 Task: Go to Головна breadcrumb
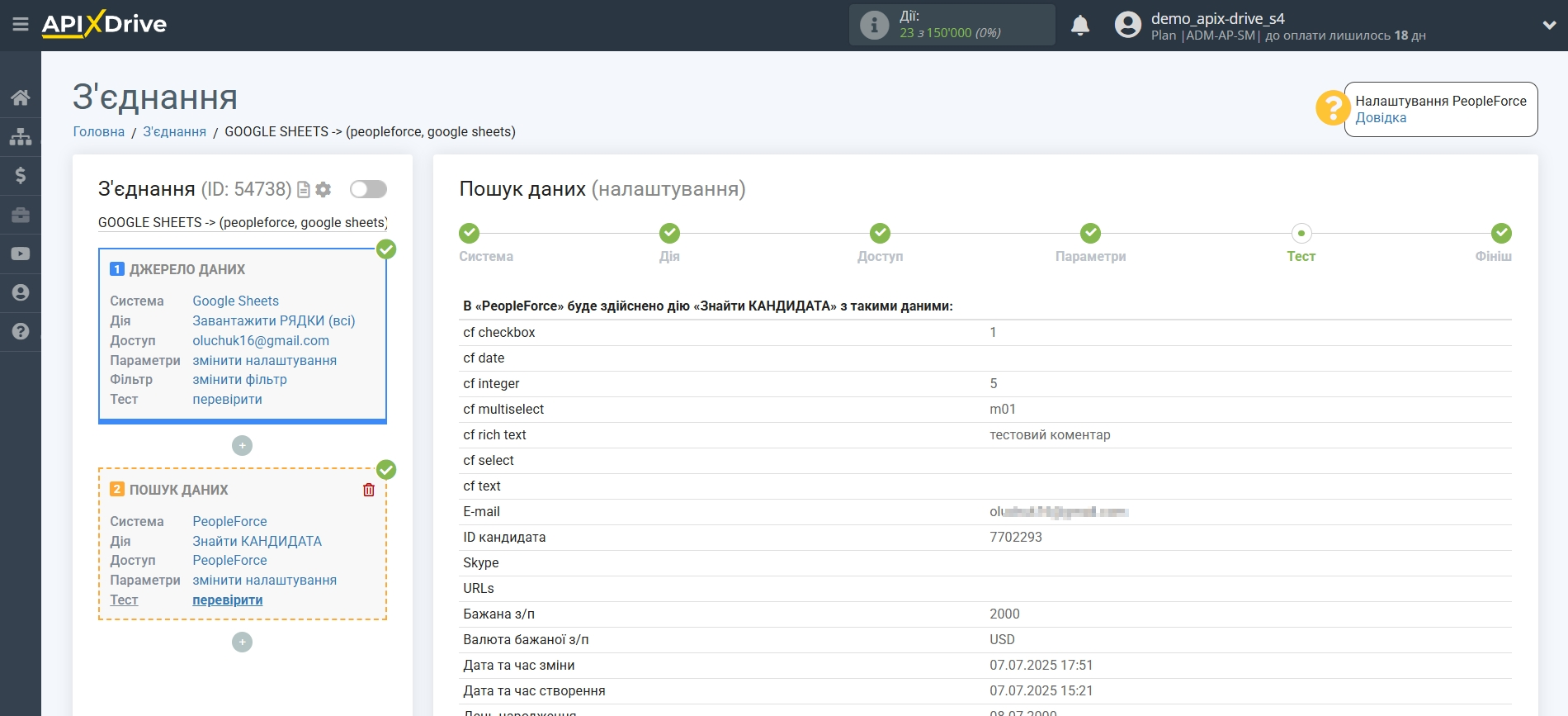99,132
